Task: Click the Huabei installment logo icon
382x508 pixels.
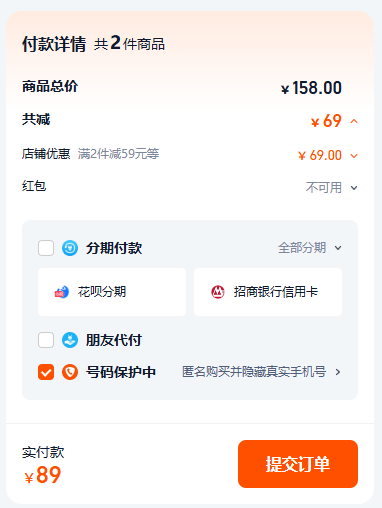Action: (x=62, y=292)
